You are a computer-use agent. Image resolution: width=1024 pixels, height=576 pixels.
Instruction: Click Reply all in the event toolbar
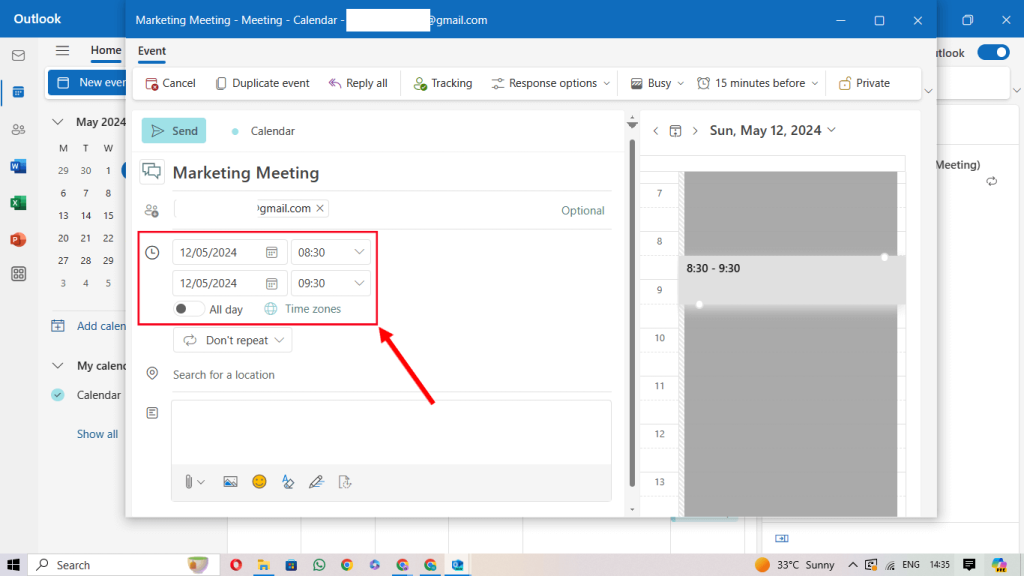358,83
